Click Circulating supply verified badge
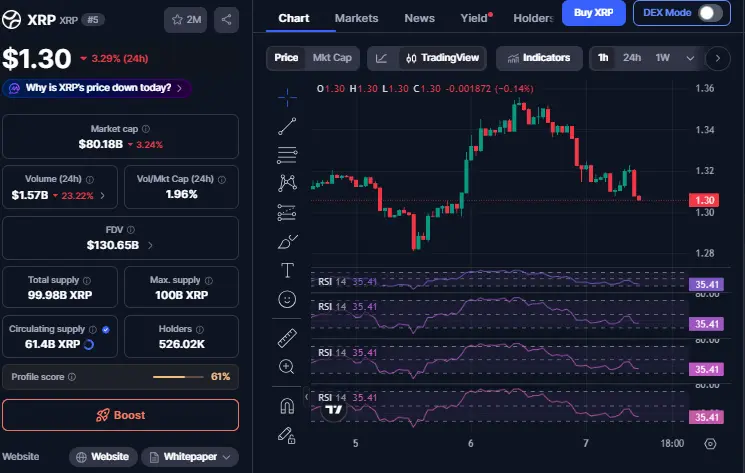The image size is (745, 473). click(106, 329)
